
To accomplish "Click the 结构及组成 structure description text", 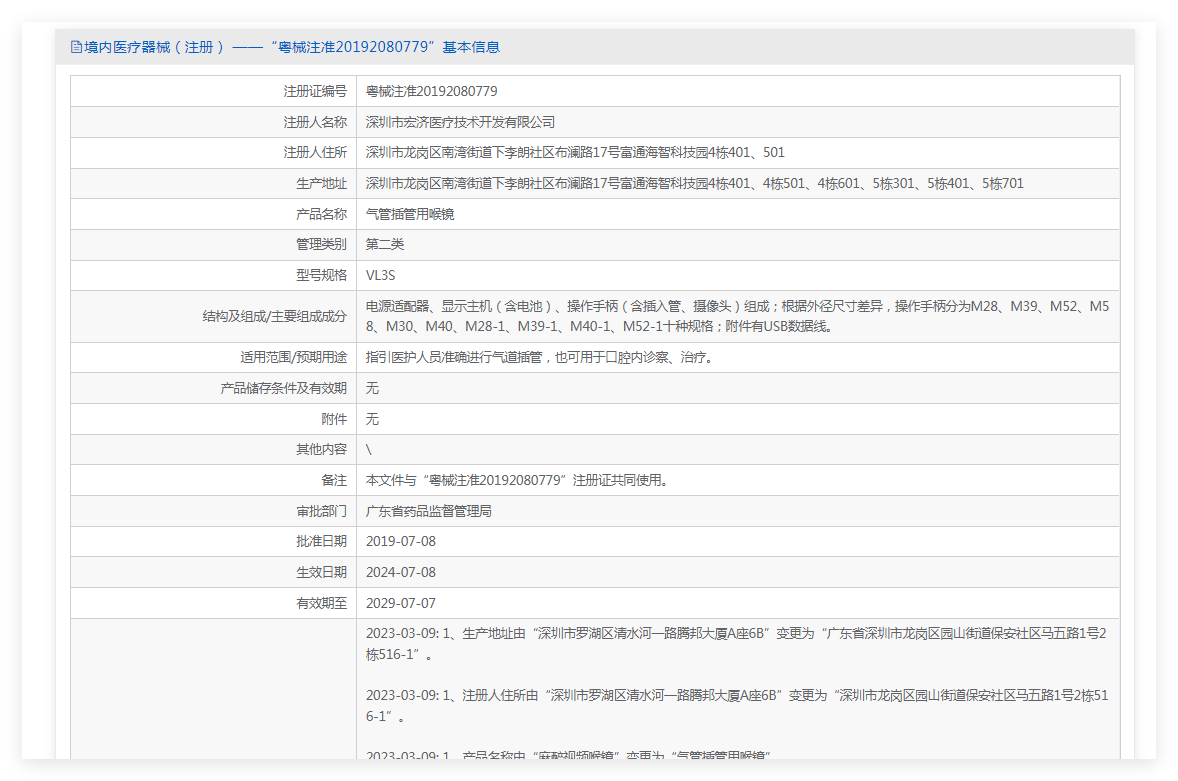I will 737,316.
